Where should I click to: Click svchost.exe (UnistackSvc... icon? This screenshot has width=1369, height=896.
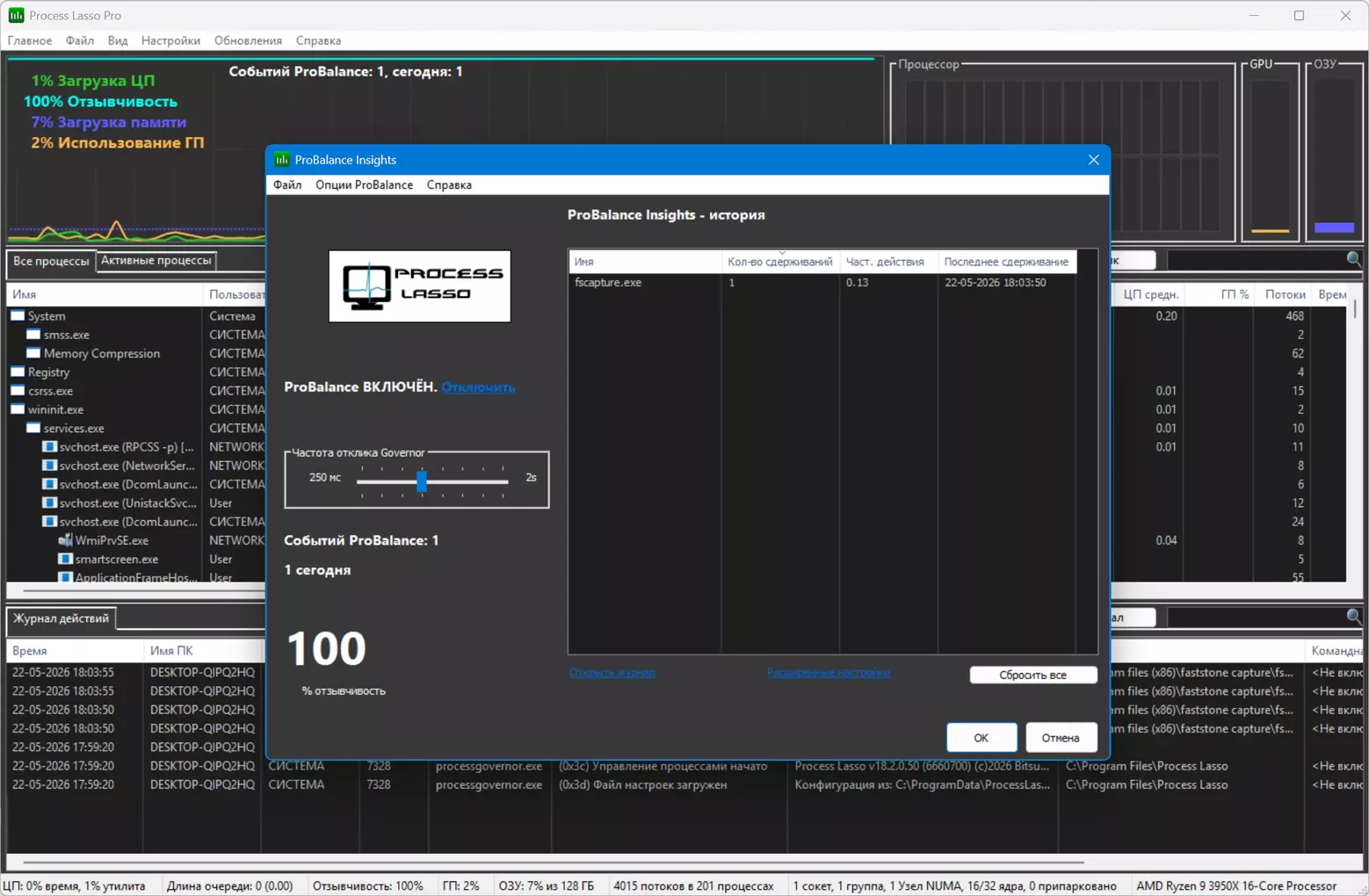pyautogui.click(x=49, y=503)
